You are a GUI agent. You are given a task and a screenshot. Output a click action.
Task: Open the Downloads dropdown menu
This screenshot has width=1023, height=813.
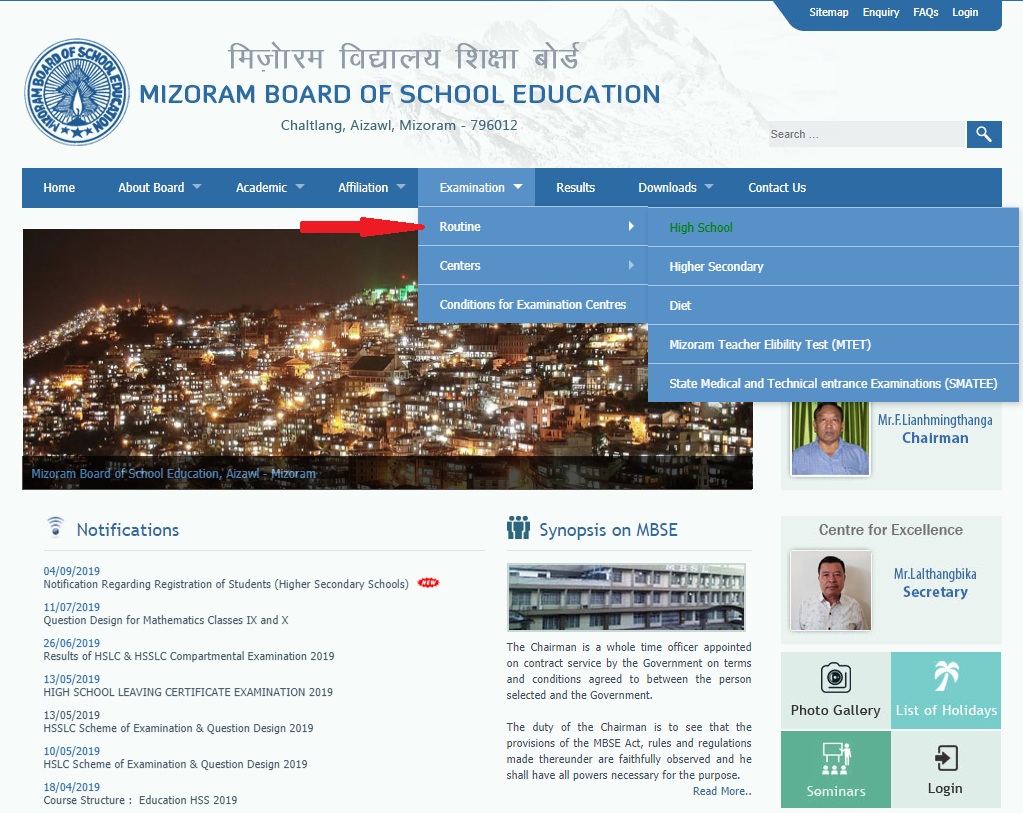[675, 187]
